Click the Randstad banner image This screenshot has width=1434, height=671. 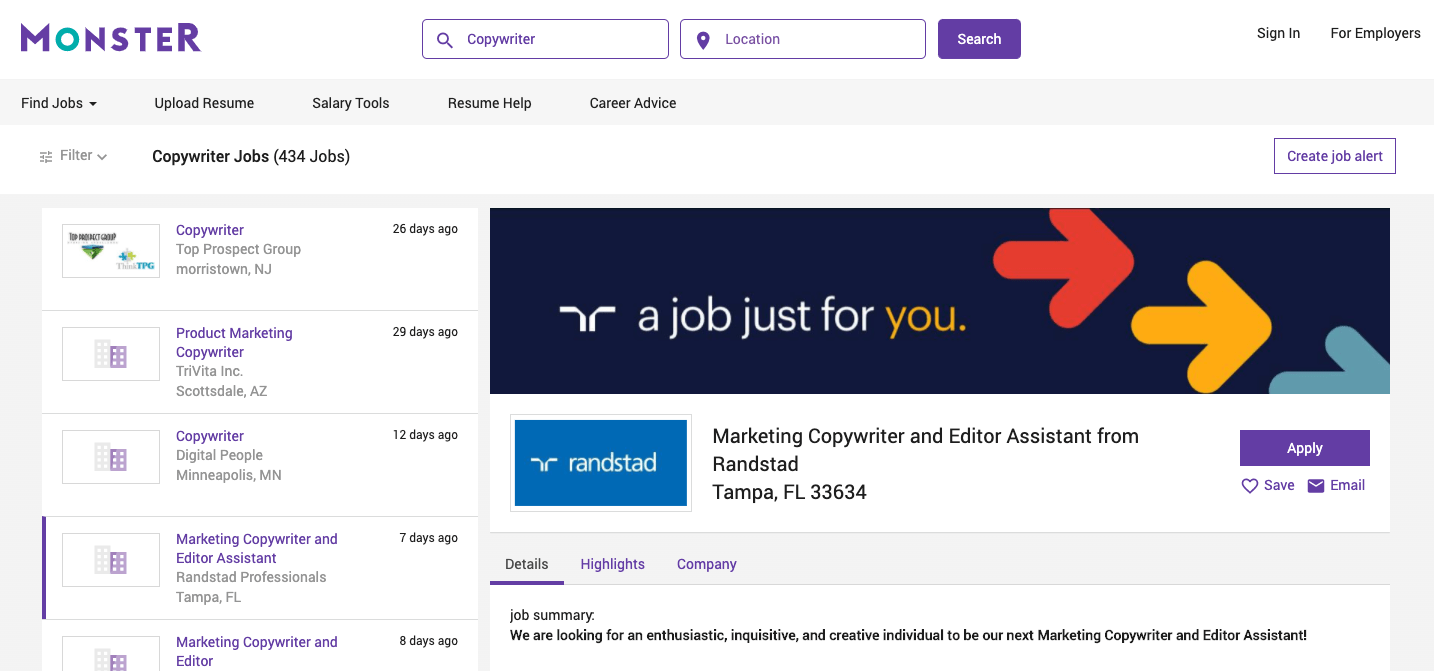coord(940,301)
